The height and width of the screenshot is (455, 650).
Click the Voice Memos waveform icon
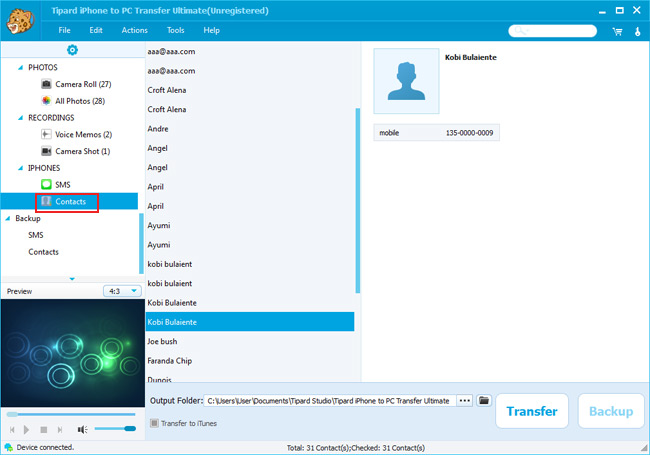pyautogui.click(x=46, y=134)
